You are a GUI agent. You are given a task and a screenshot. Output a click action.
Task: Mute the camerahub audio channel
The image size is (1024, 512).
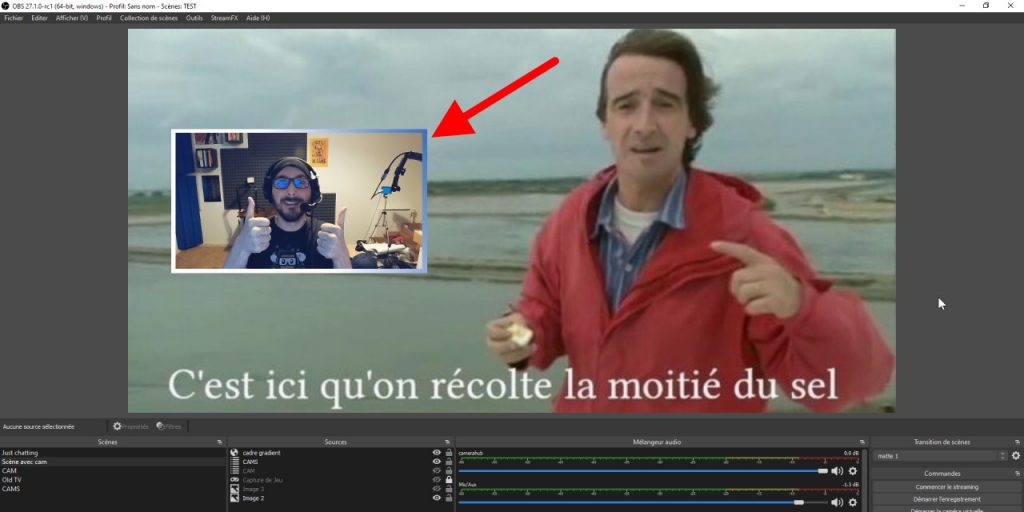click(x=837, y=471)
